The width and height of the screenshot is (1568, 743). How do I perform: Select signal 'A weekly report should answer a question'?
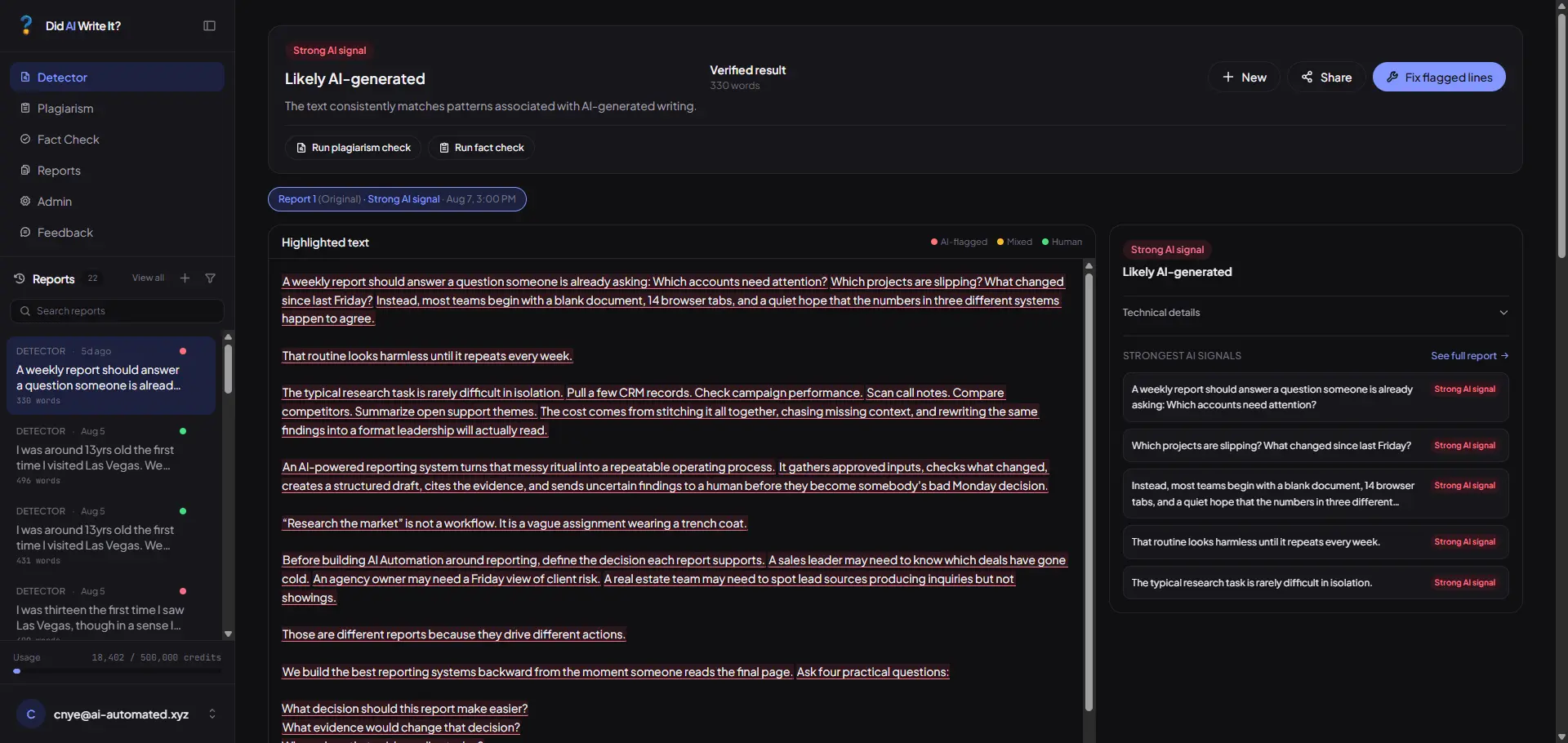(1316, 397)
